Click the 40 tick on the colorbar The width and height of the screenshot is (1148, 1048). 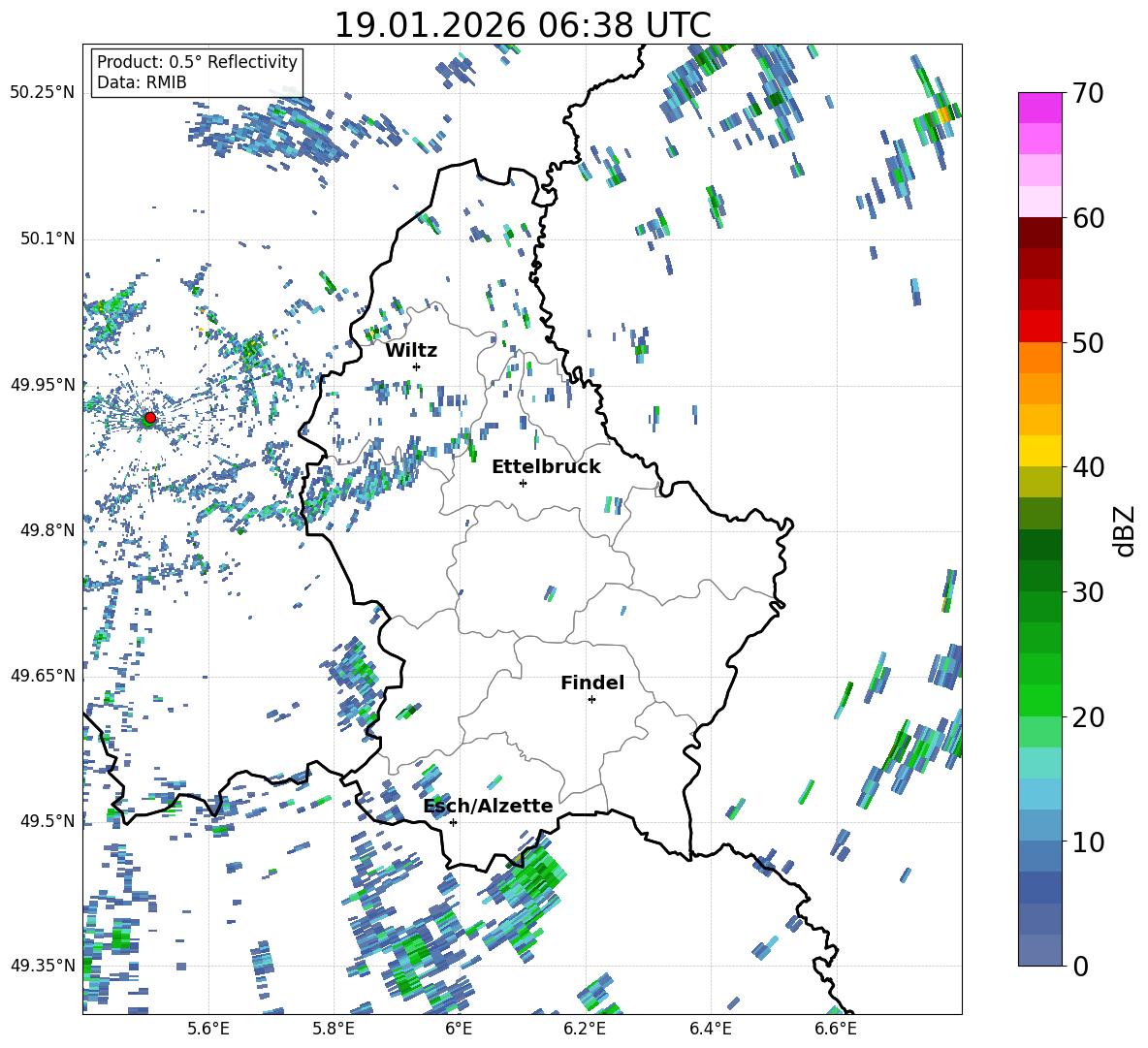1088,467
